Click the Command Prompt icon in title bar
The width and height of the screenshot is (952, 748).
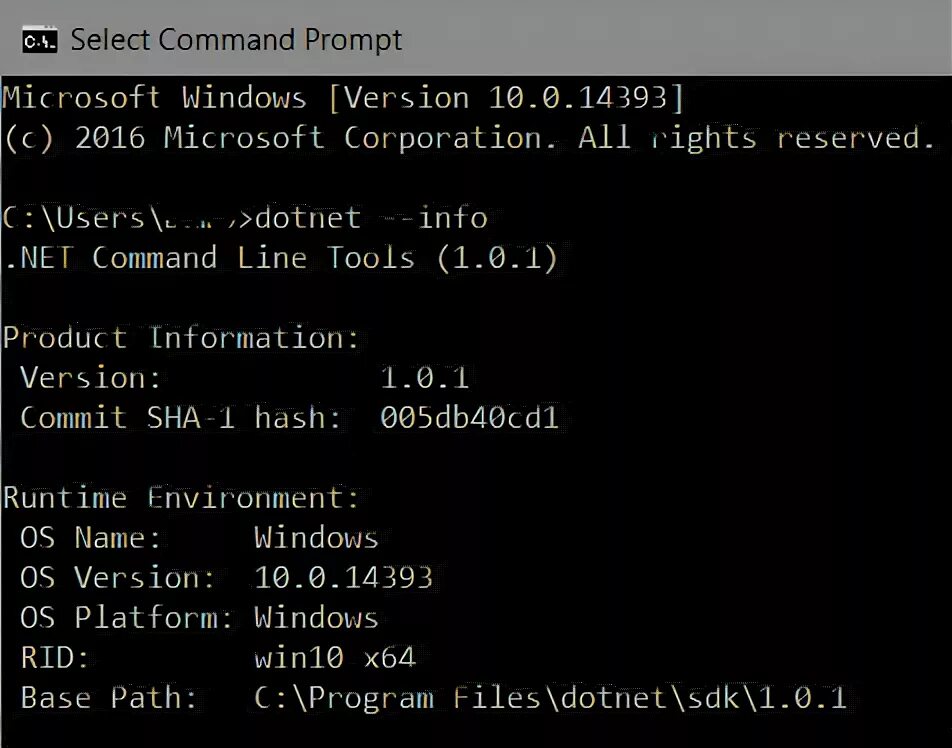click(39, 41)
